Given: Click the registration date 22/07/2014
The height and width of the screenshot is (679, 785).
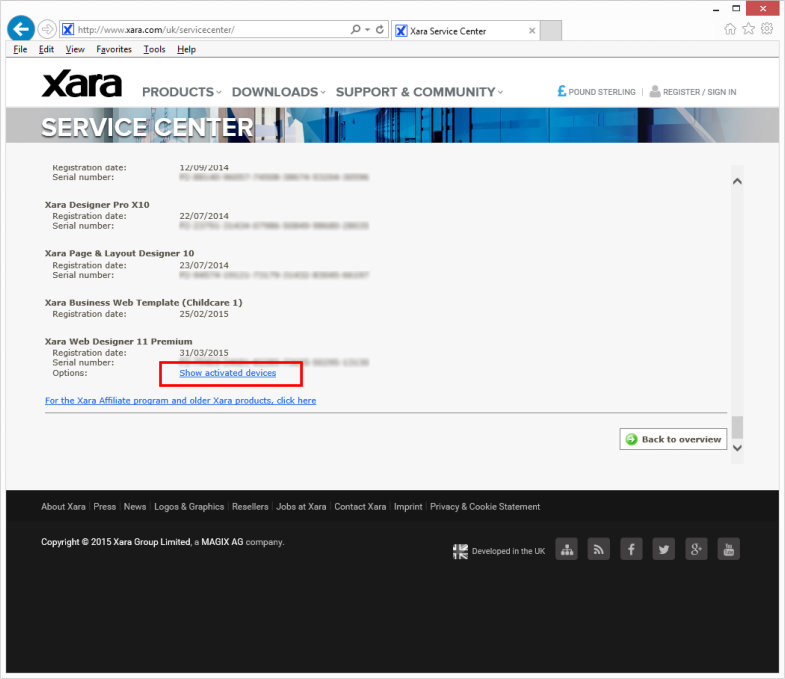Looking at the screenshot, I should 204,216.
